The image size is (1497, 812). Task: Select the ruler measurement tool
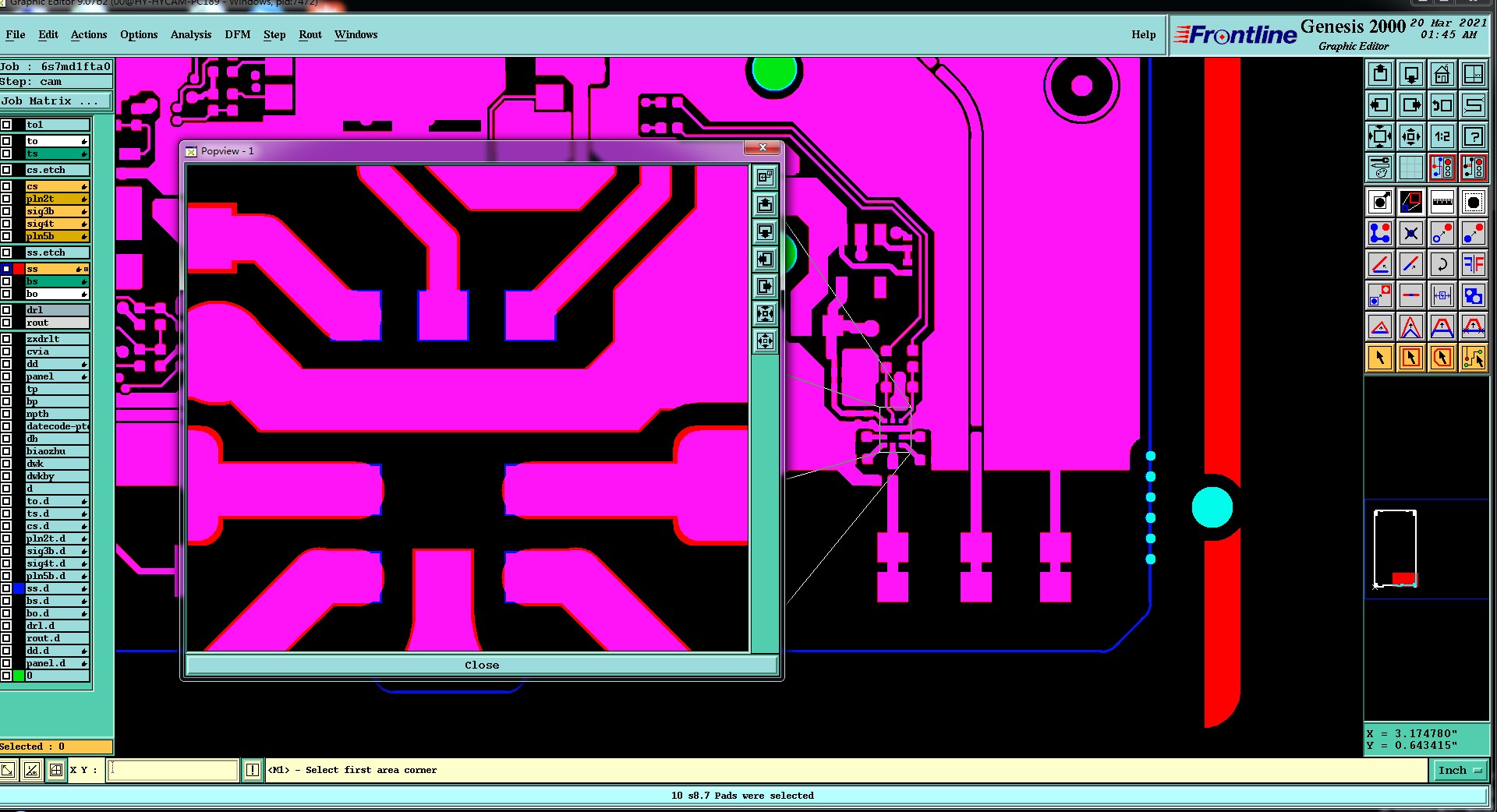pyautogui.click(x=1442, y=203)
